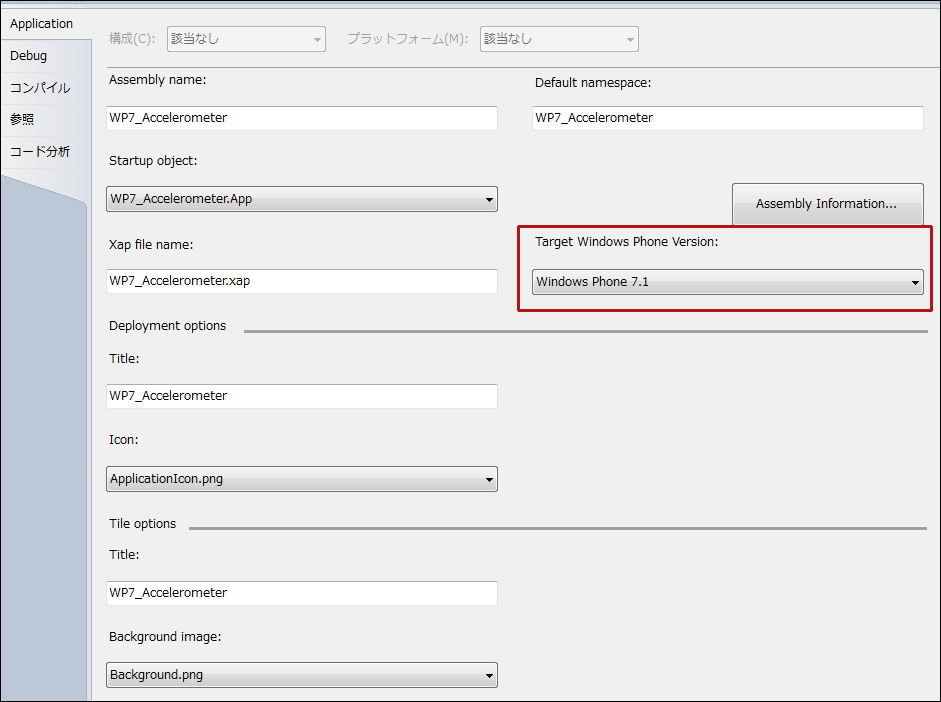Expand the Startup object dropdown
This screenshot has width=941, height=702.
[x=302, y=199]
